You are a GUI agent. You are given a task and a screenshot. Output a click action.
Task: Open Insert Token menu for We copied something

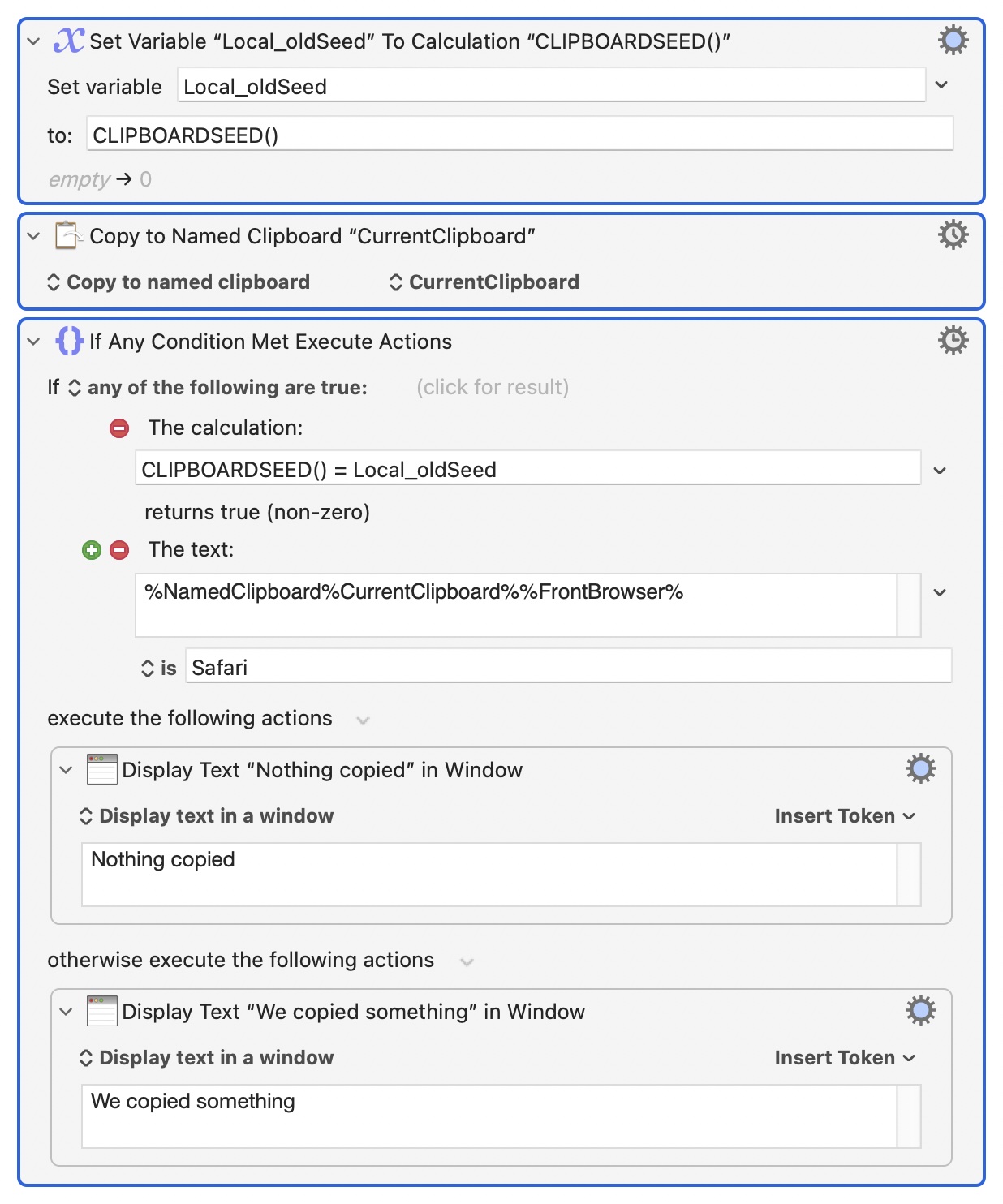844,1058
